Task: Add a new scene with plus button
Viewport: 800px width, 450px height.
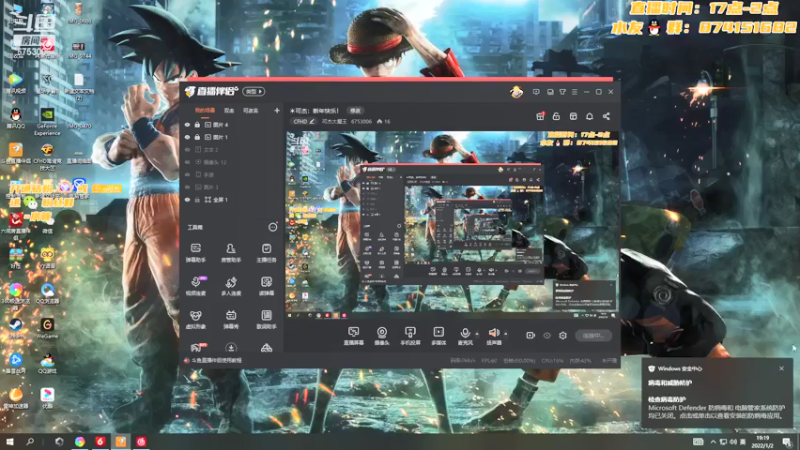Action: click(x=277, y=110)
